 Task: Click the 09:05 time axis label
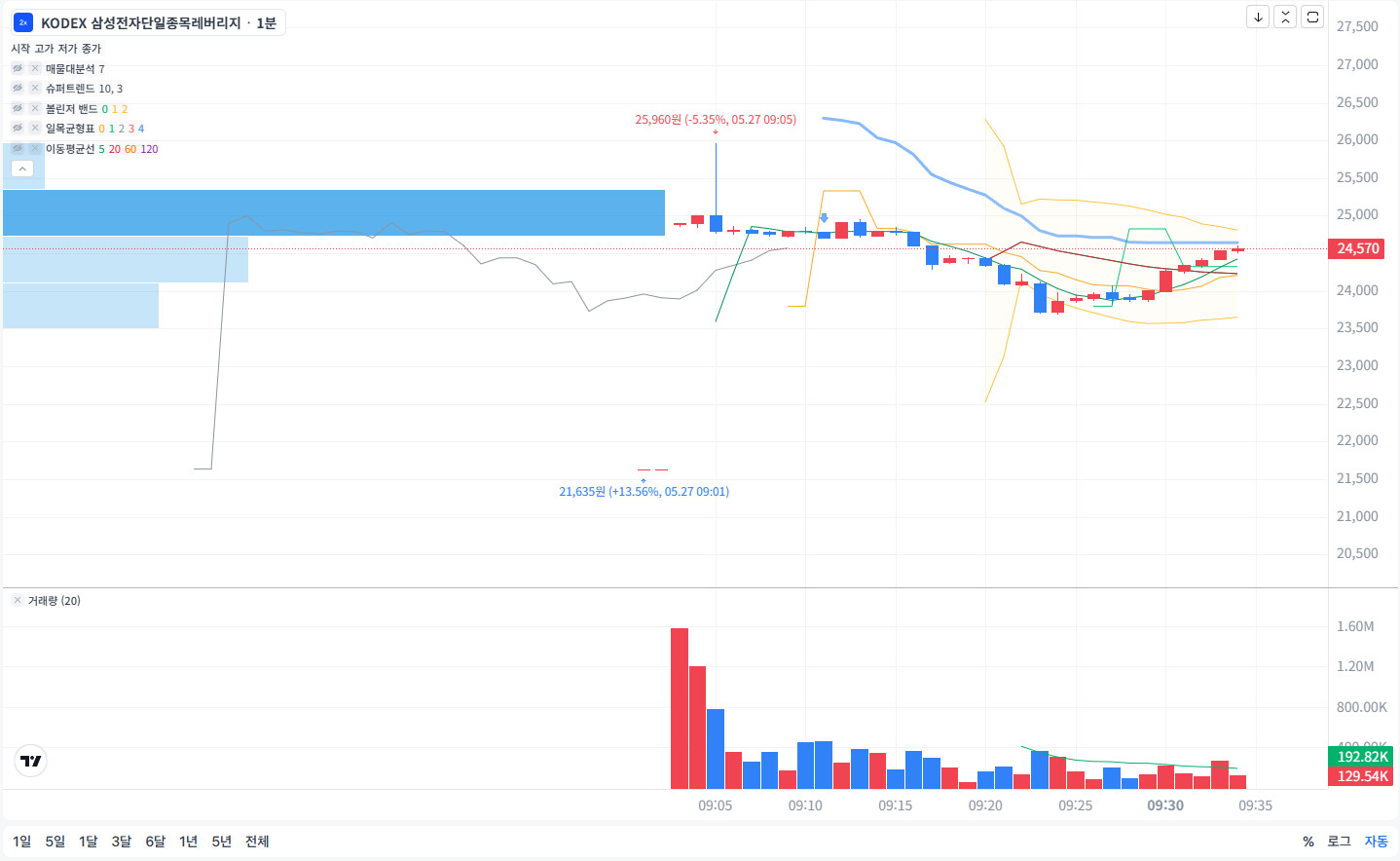coord(715,805)
